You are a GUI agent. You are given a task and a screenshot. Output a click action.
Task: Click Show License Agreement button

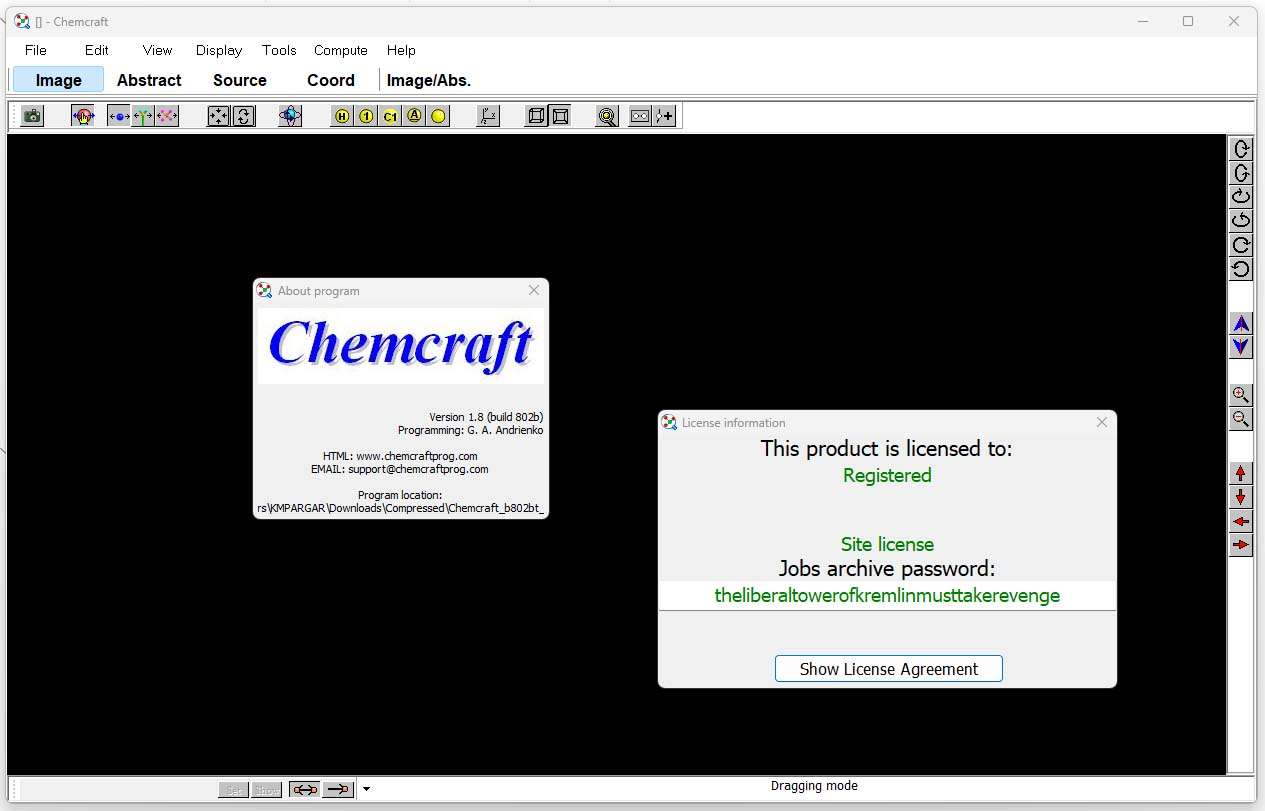point(888,669)
